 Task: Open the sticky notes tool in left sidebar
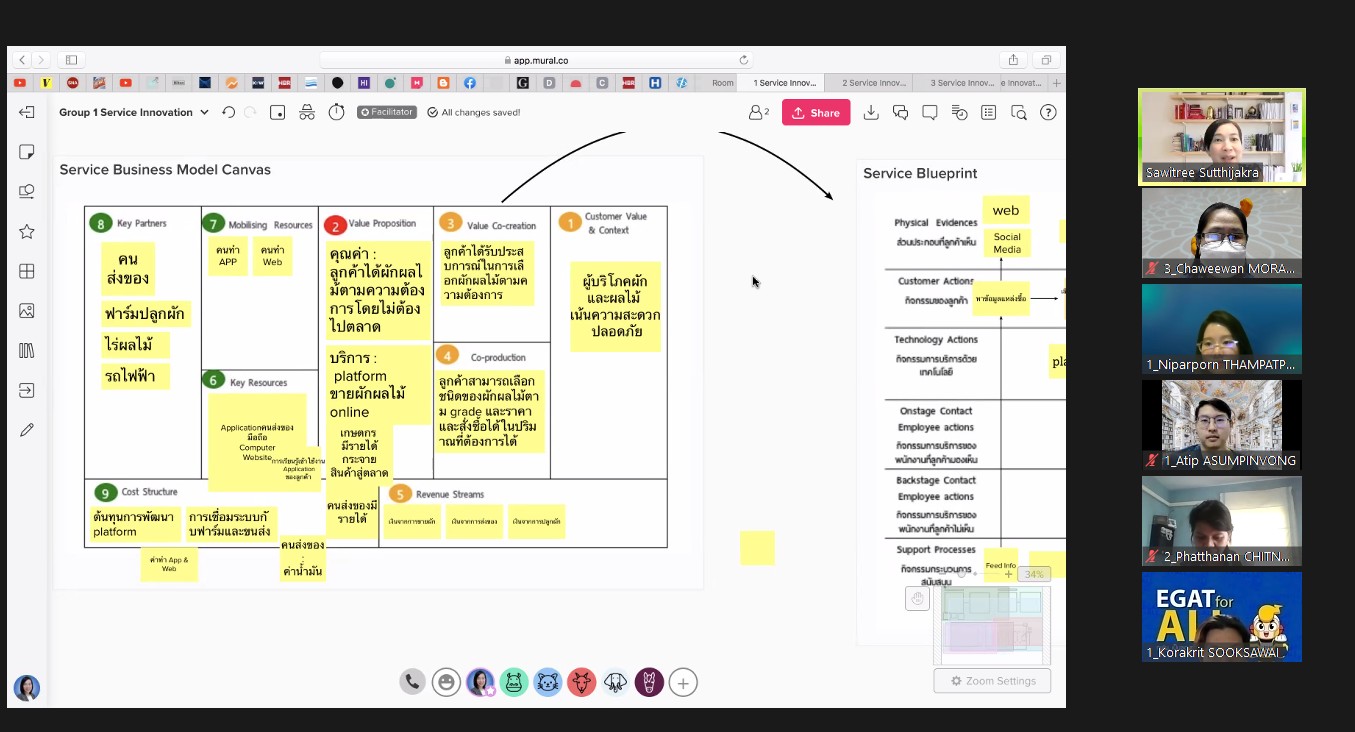coord(27,152)
